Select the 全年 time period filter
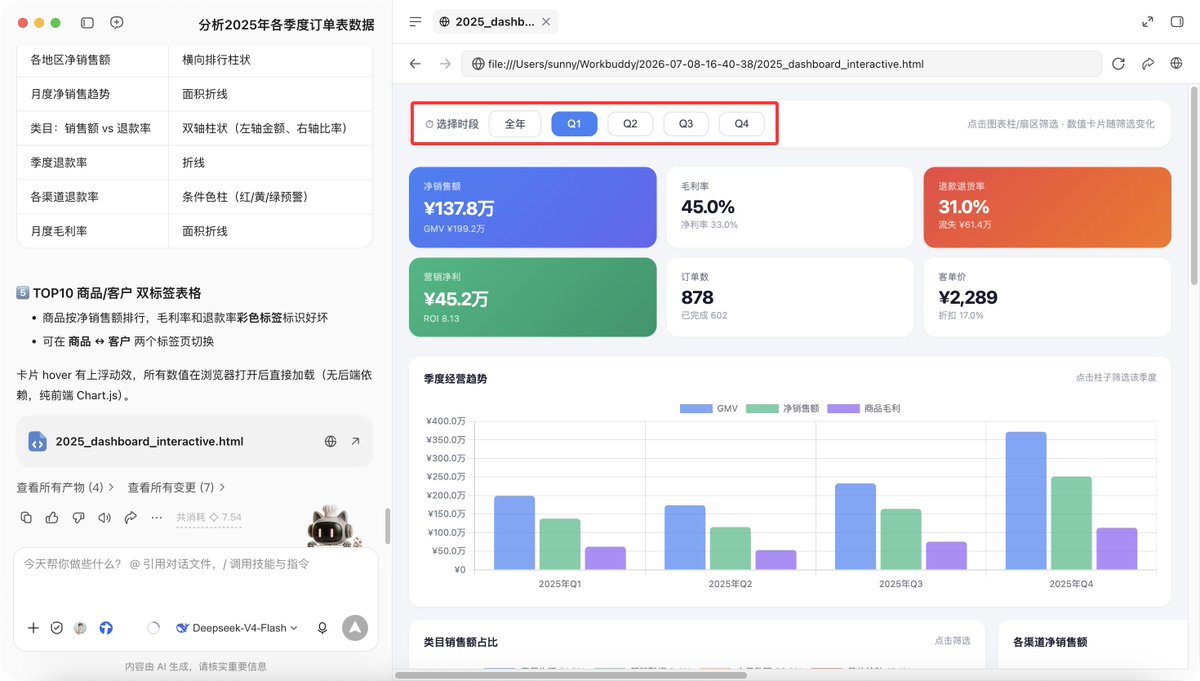 click(x=515, y=124)
